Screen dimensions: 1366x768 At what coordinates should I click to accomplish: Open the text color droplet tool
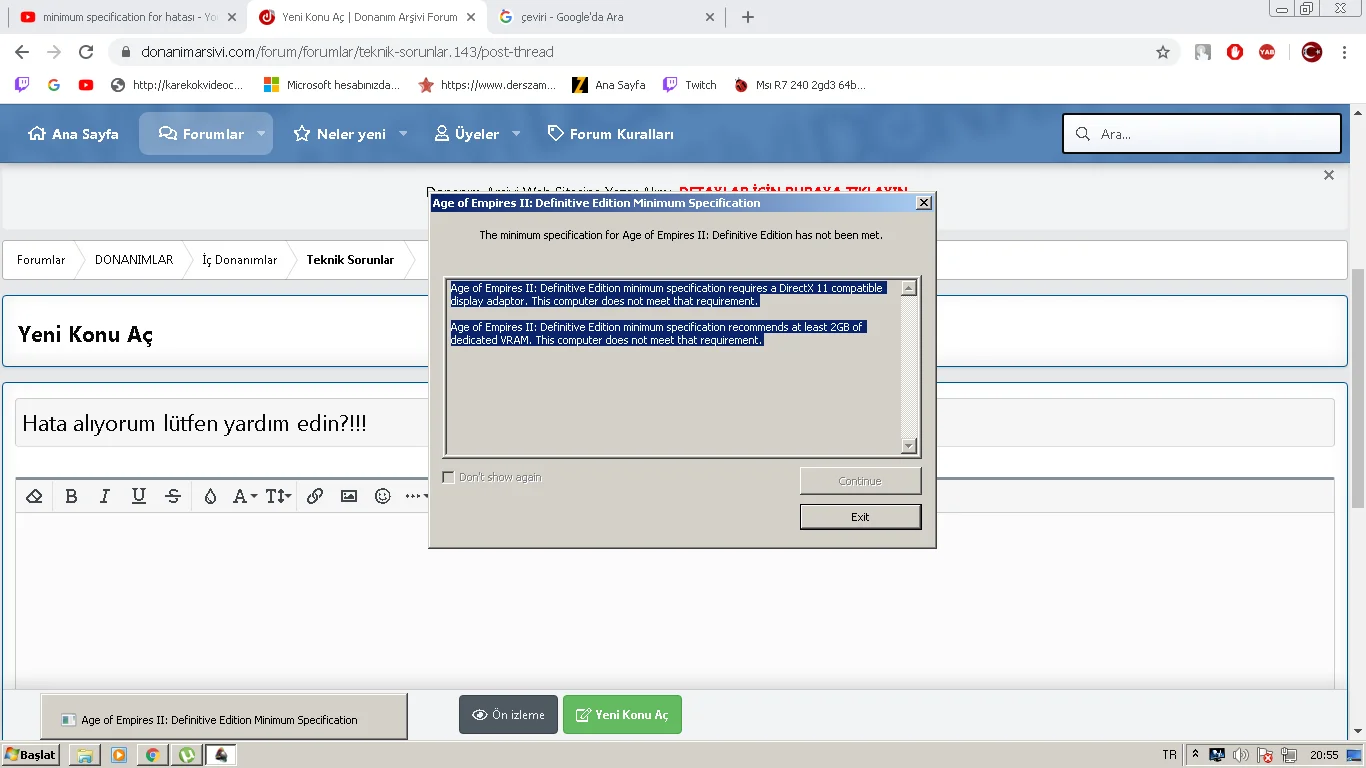(210, 496)
